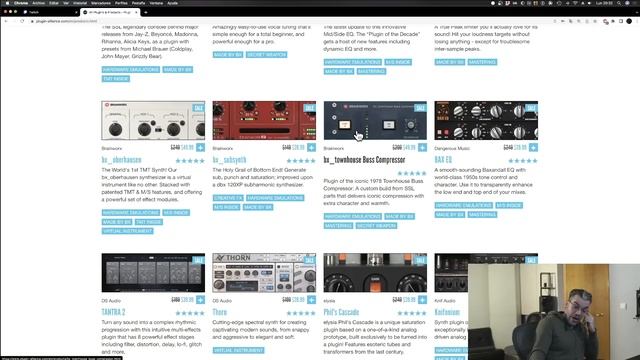This screenshot has width=640, height=360.
Task: Open the Apple menu icon
Action: pyautogui.click(x=7, y=3)
